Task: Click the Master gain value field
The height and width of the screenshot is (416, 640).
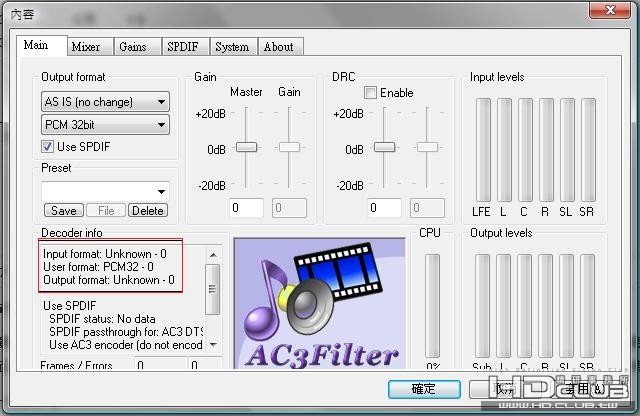Action: [247, 208]
